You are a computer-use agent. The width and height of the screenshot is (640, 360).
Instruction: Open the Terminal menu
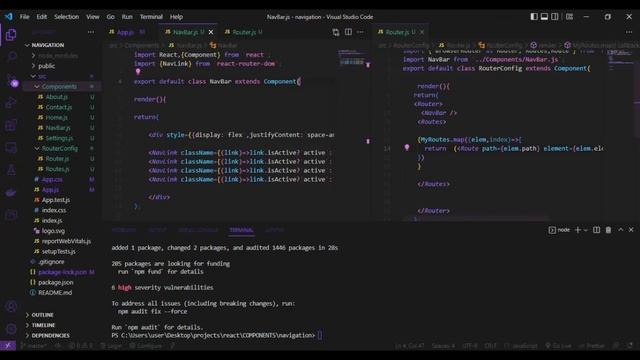(x=151, y=17)
